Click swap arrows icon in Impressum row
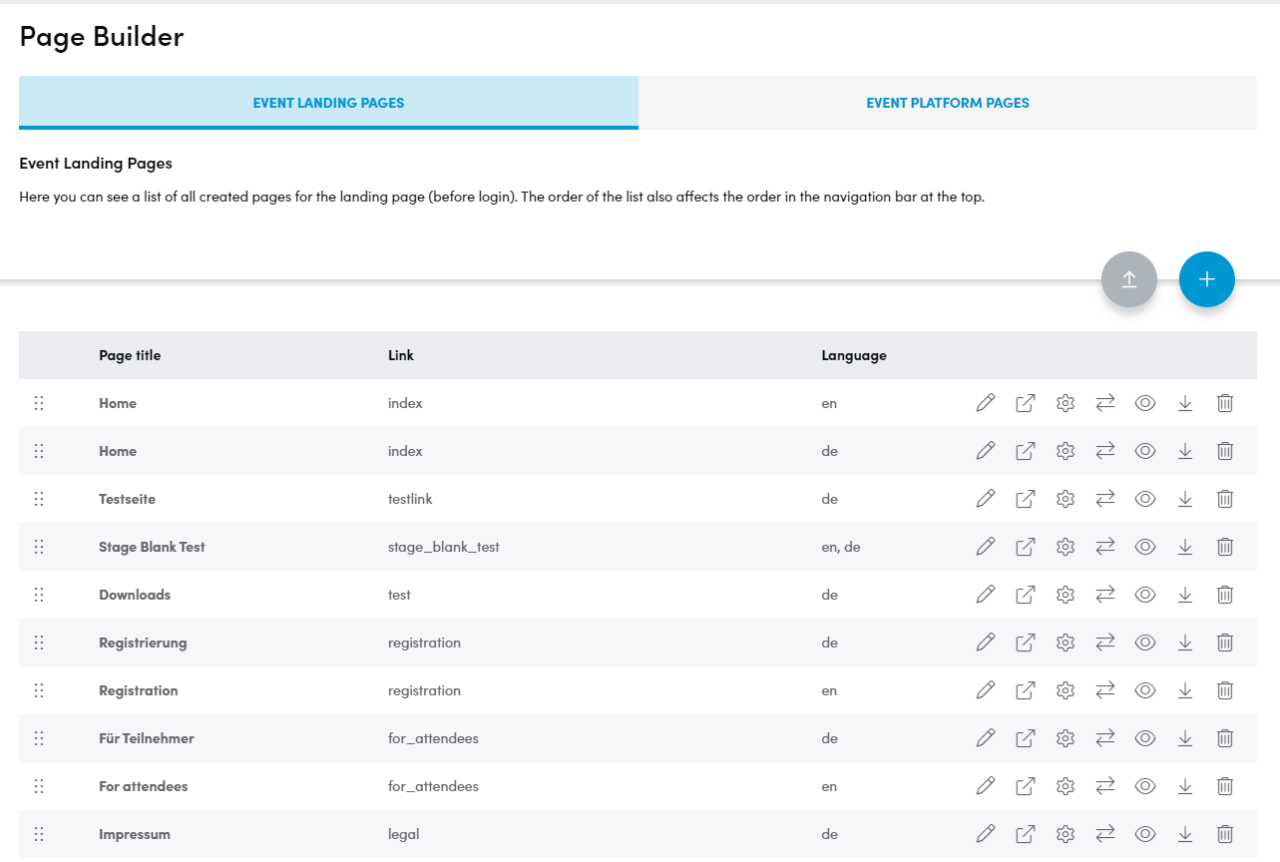The image size is (1280, 862). [1105, 834]
